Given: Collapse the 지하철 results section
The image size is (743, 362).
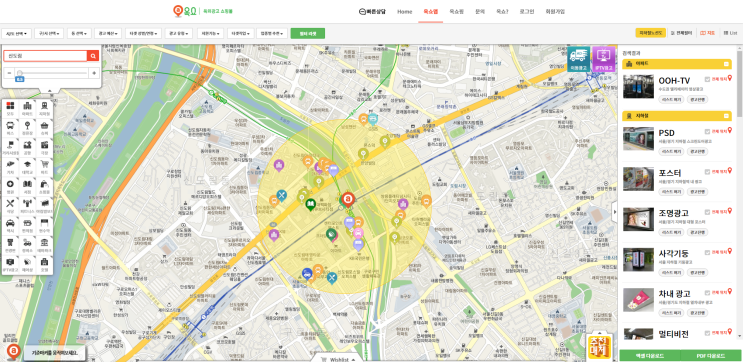Looking at the screenshot, I should 726,116.
